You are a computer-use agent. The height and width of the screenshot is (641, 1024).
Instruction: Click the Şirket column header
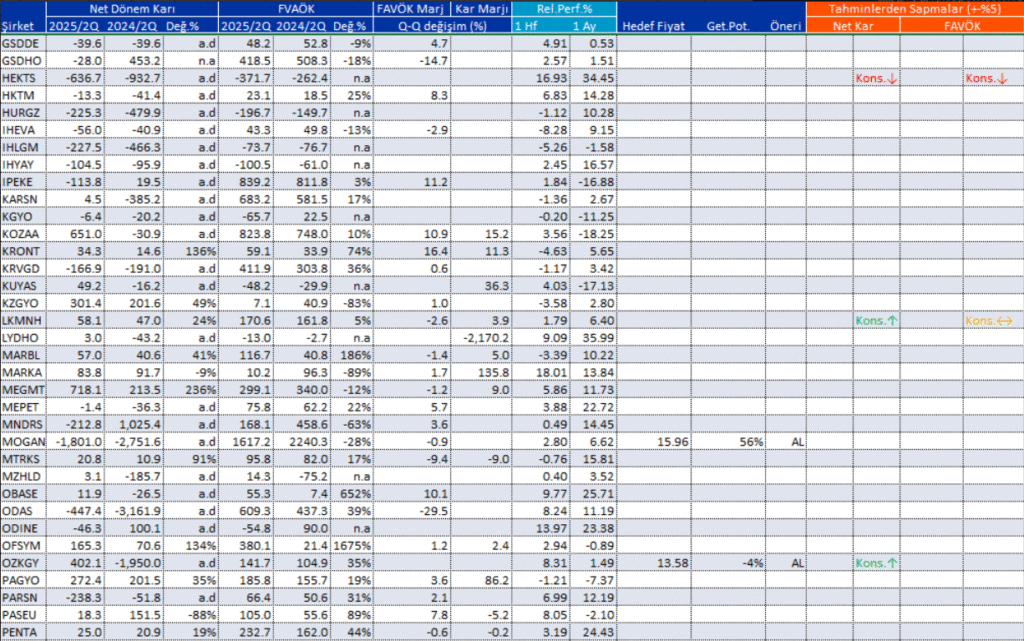click(20, 26)
